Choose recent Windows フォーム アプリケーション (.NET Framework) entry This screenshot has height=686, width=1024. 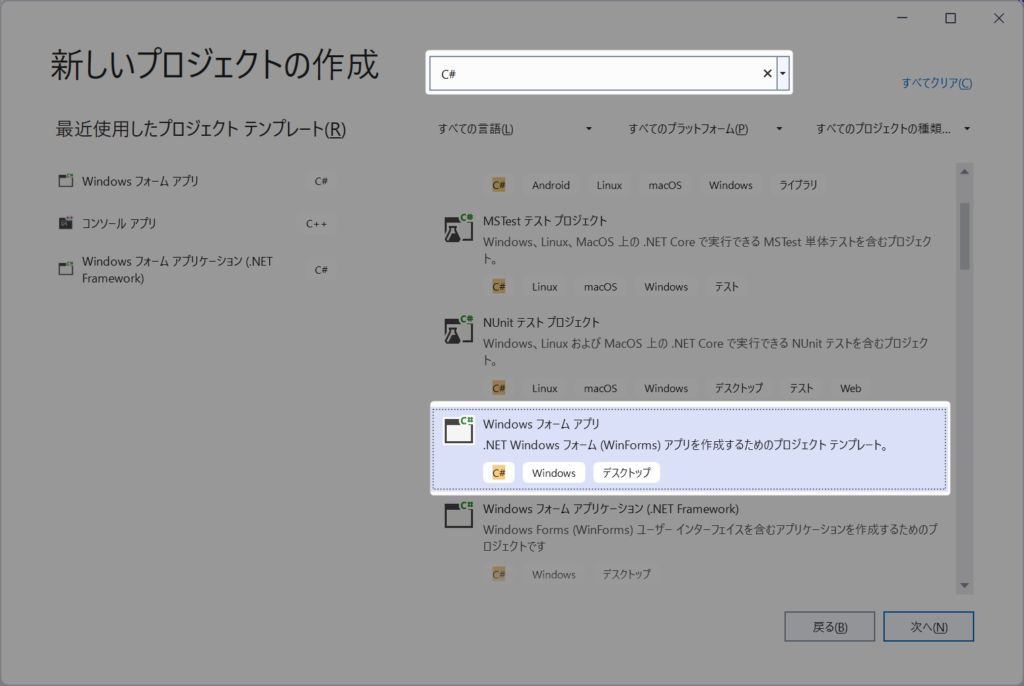196,269
